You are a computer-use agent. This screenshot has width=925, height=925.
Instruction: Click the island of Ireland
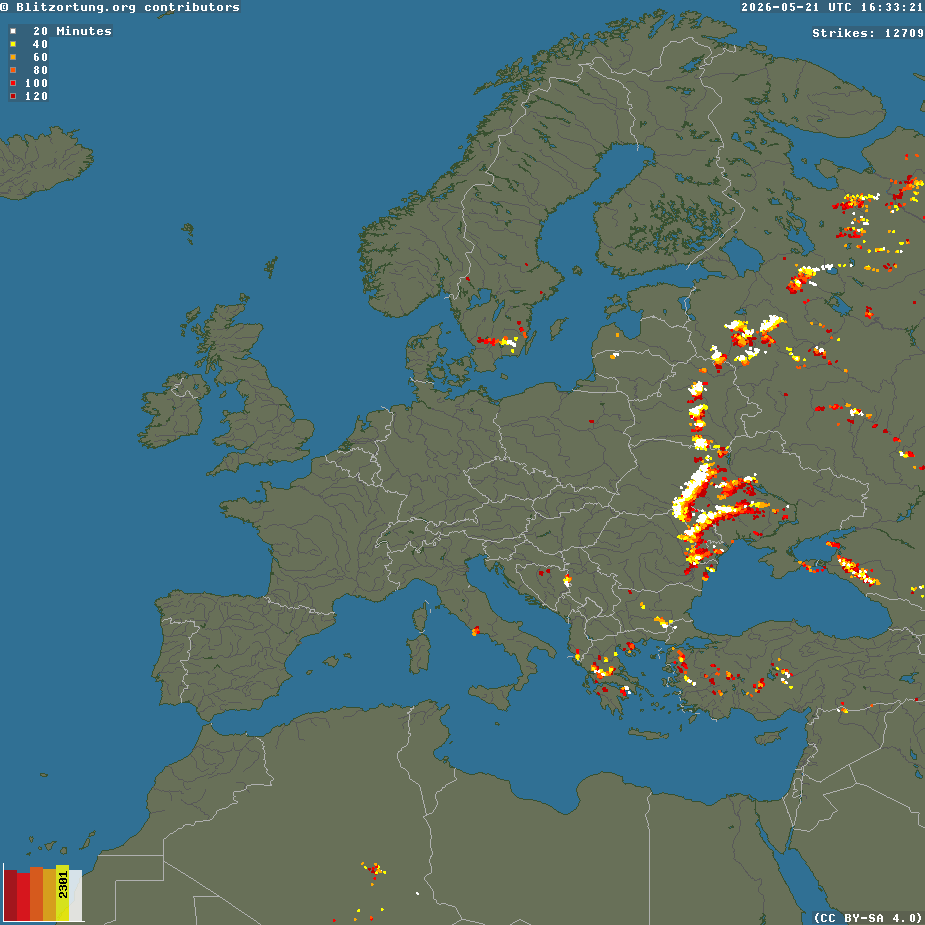[173, 408]
